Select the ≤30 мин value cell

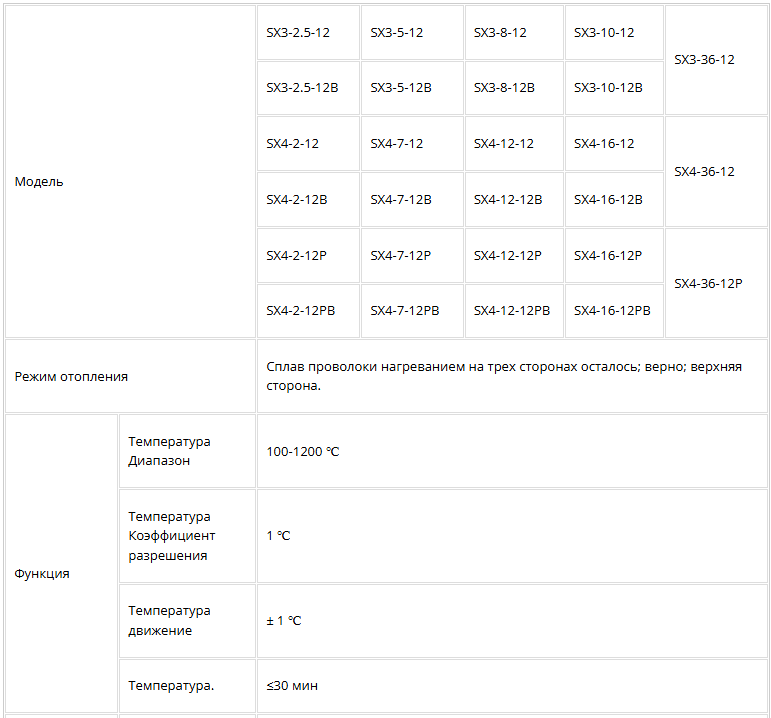coord(512,686)
